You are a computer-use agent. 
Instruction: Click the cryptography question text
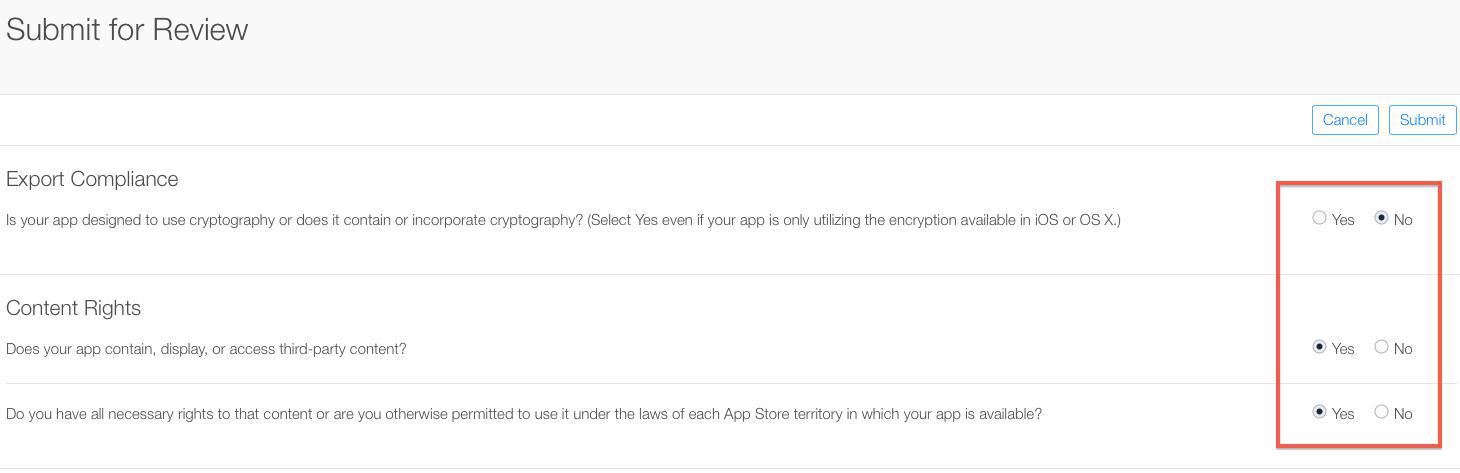[x=563, y=220]
